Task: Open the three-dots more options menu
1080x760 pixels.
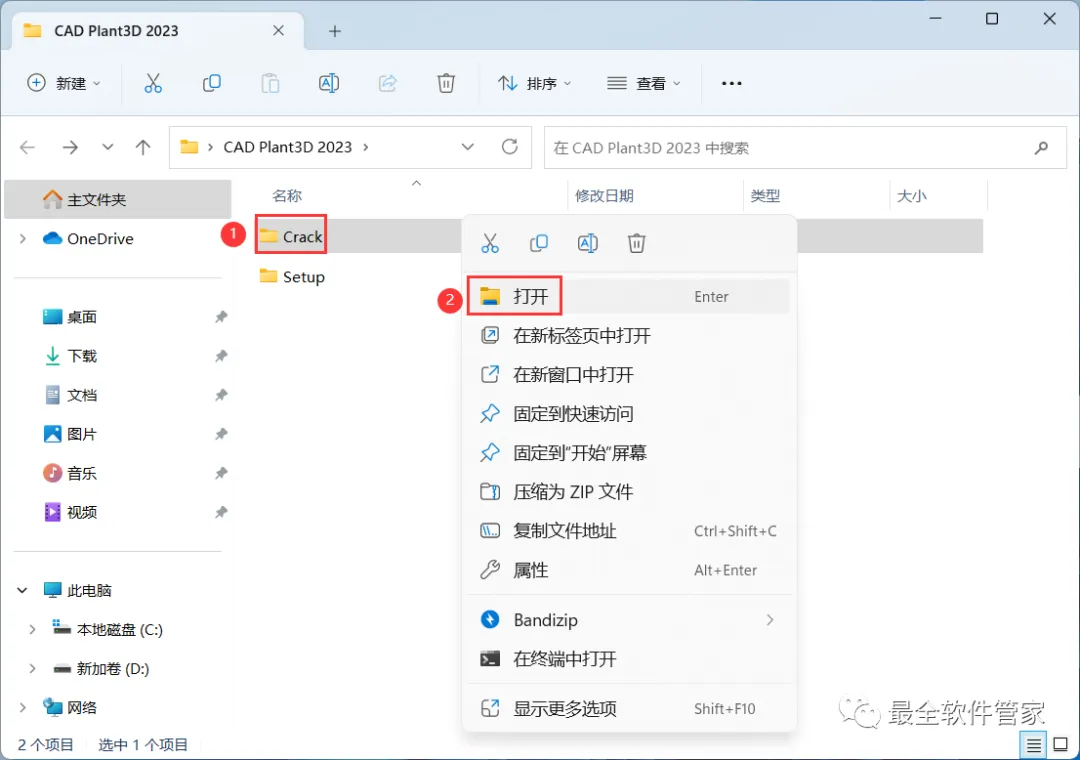Action: 731,83
